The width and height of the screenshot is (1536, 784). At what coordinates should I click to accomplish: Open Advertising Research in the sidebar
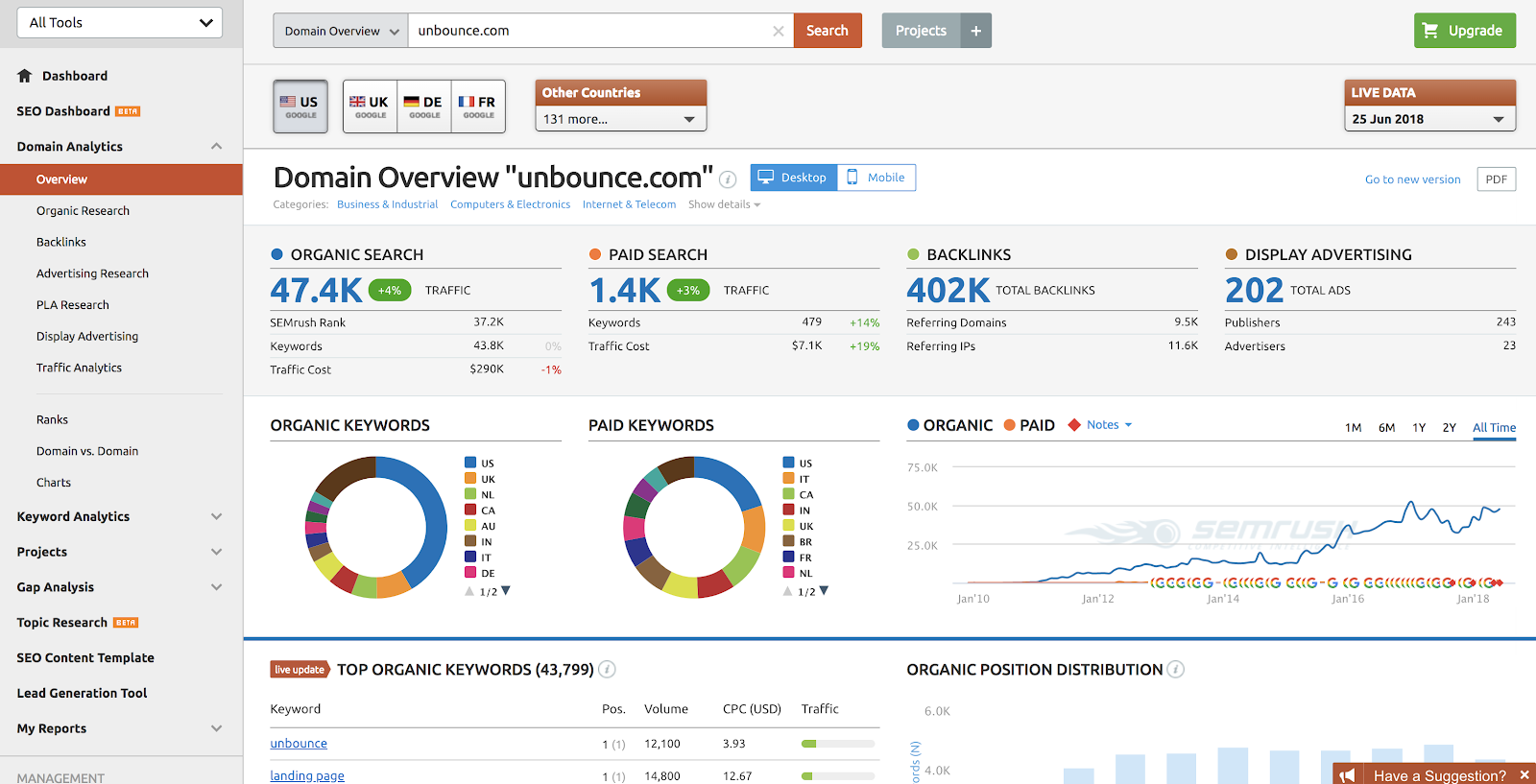(x=92, y=273)
